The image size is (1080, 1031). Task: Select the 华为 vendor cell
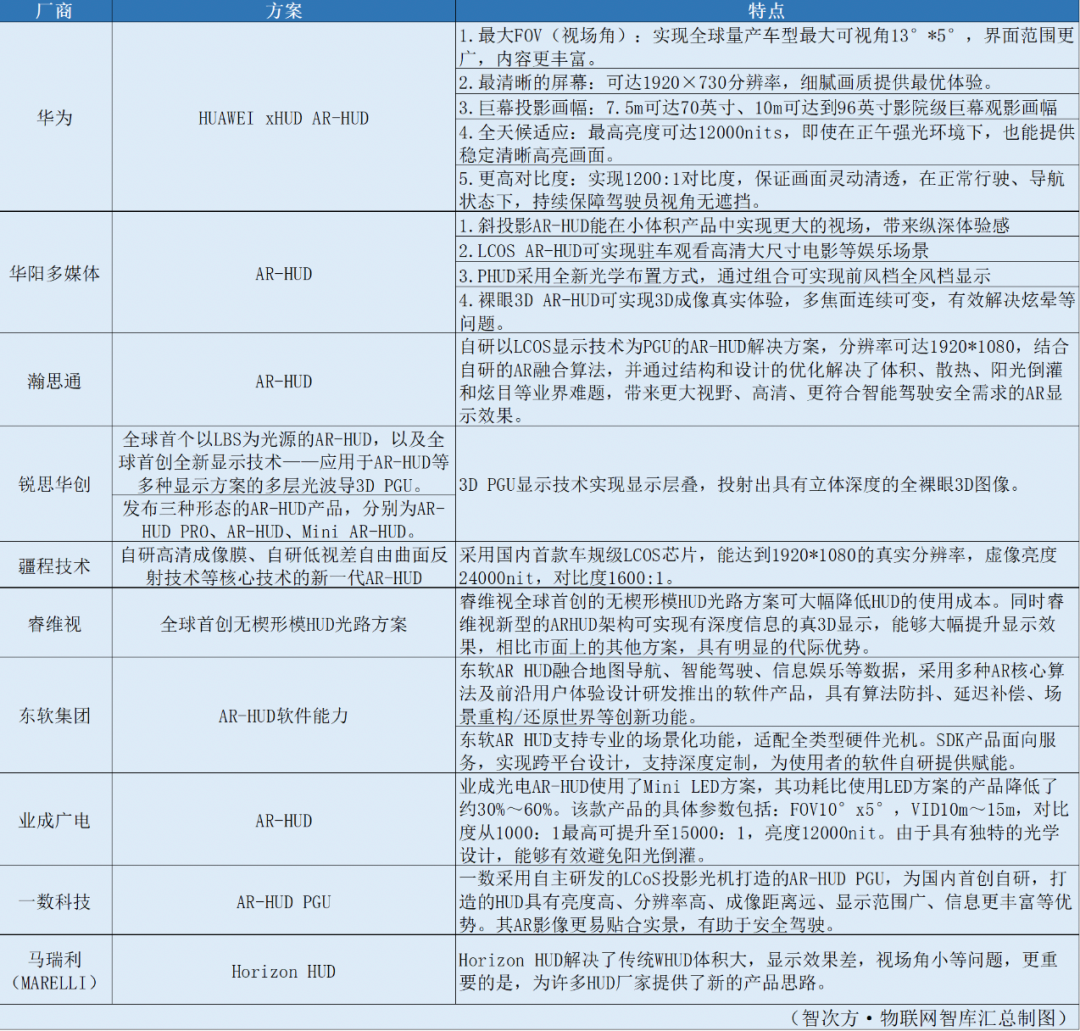point(56,117)
